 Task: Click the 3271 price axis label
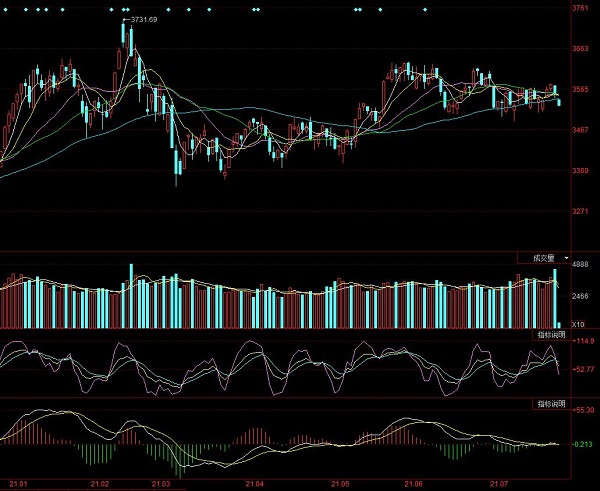(x=579, y=211)
